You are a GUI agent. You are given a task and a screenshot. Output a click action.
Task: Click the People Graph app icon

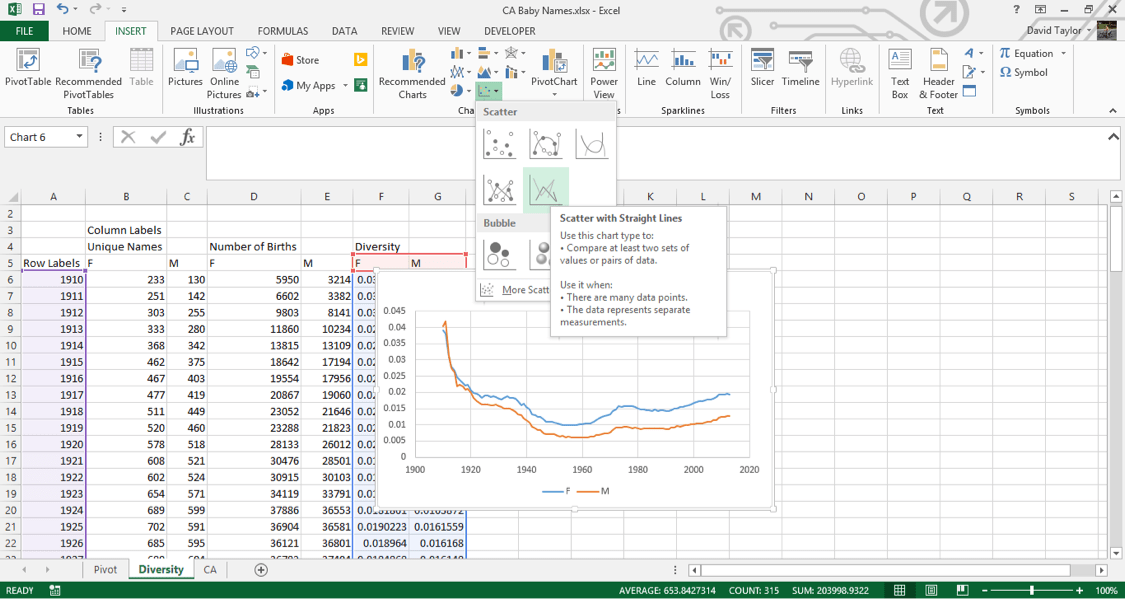360,85
